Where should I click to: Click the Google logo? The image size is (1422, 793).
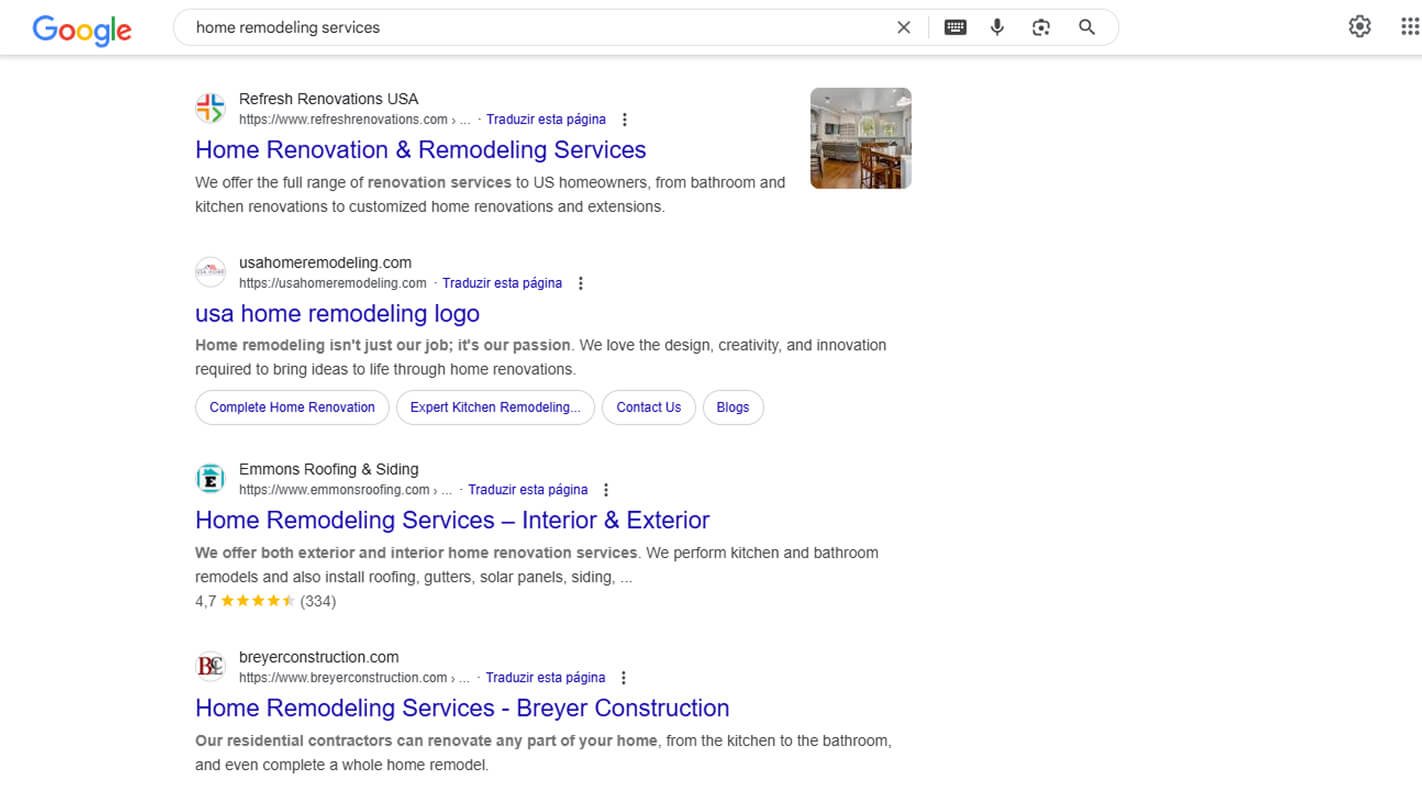point(82,29)
